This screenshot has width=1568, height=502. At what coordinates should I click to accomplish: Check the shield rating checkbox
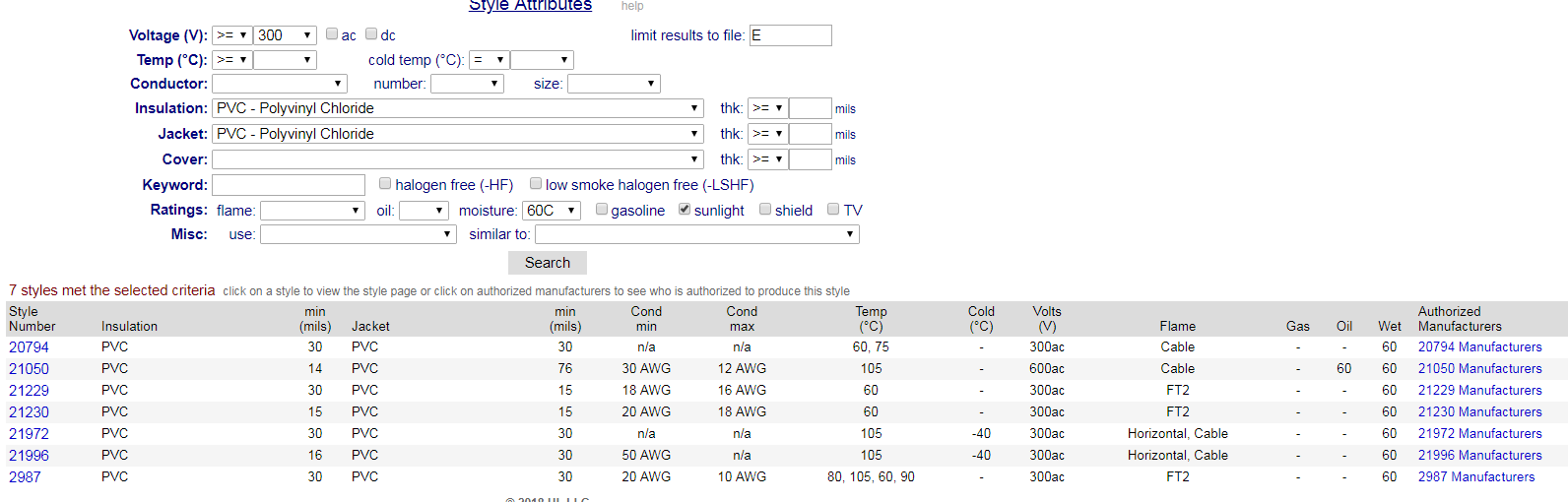(x=765, y=210)
